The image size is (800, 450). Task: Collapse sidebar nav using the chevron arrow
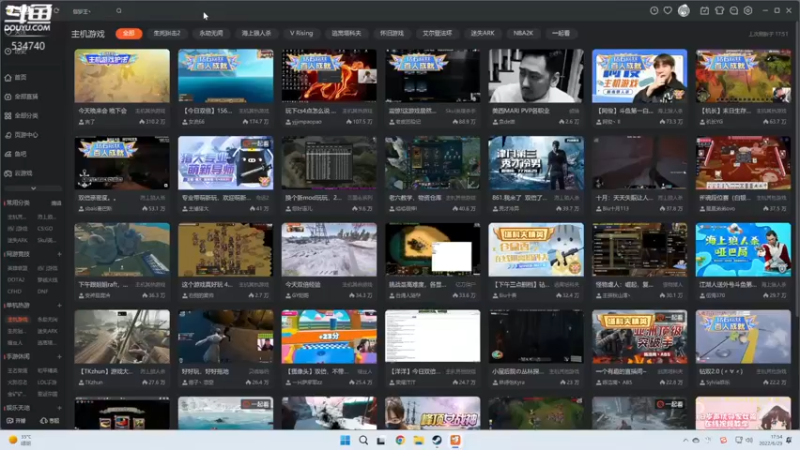pos(33,188)
